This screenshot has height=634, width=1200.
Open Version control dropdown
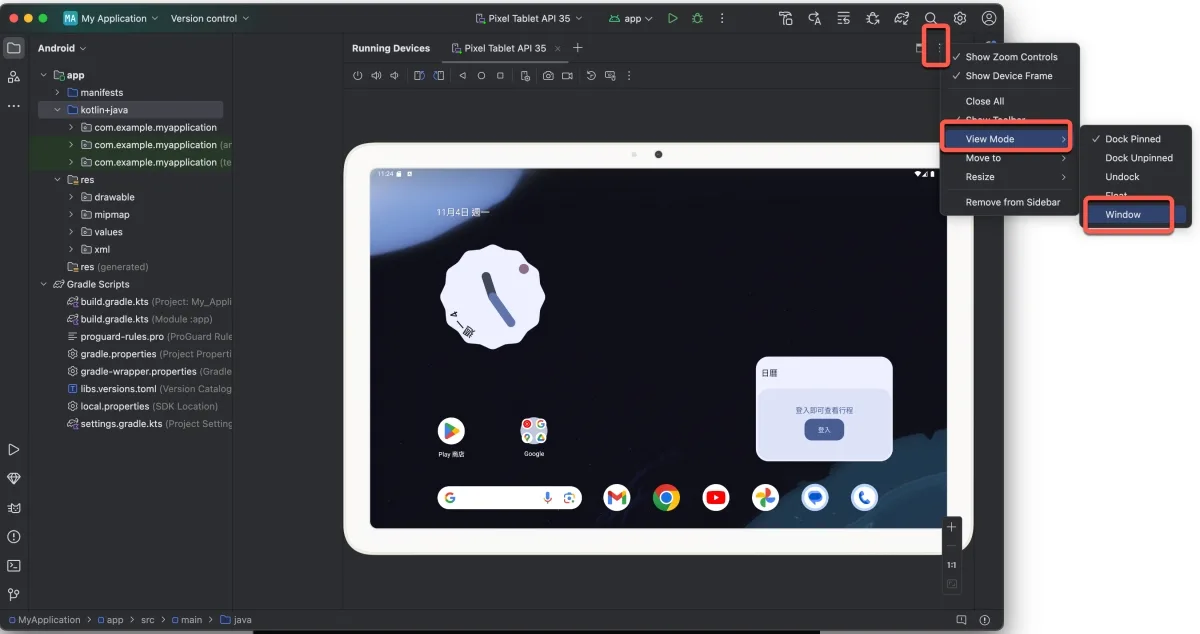click(x=210, y=18)
